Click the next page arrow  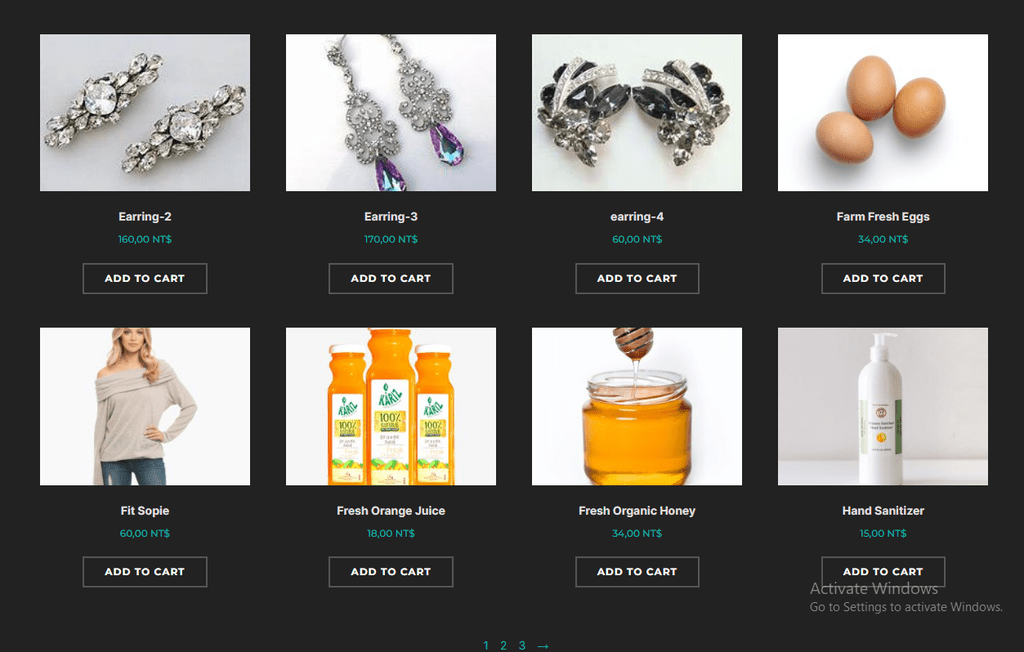click(x=543, y=646)
